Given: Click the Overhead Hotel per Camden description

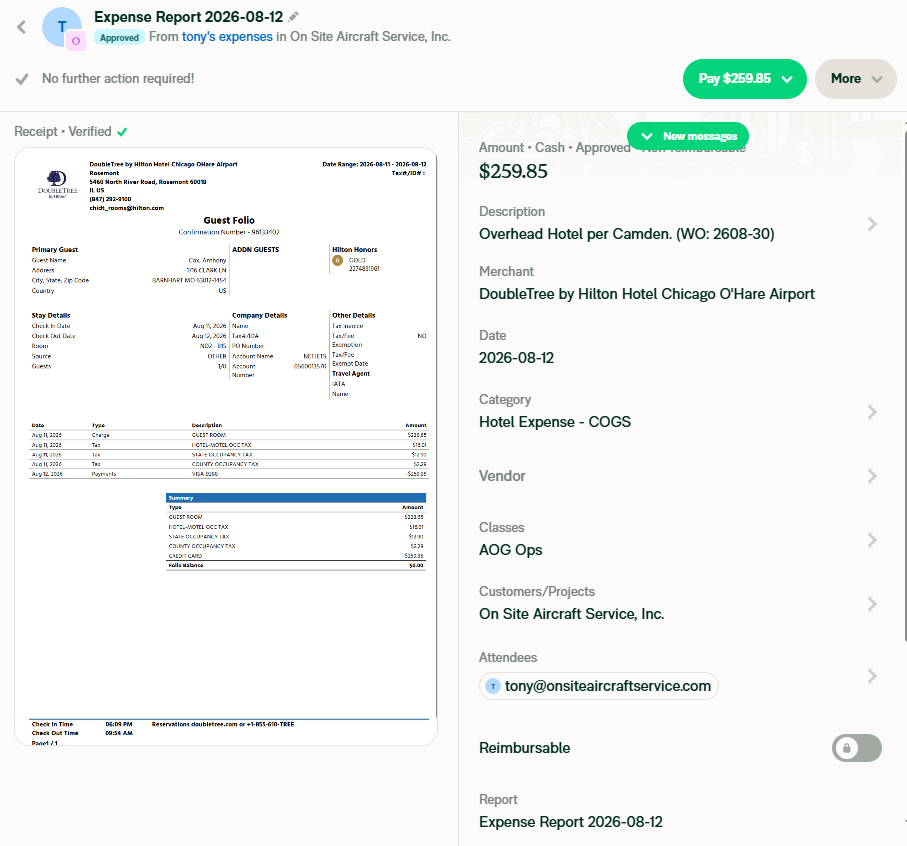Looking at the screenshot, I should pos(626,234).
